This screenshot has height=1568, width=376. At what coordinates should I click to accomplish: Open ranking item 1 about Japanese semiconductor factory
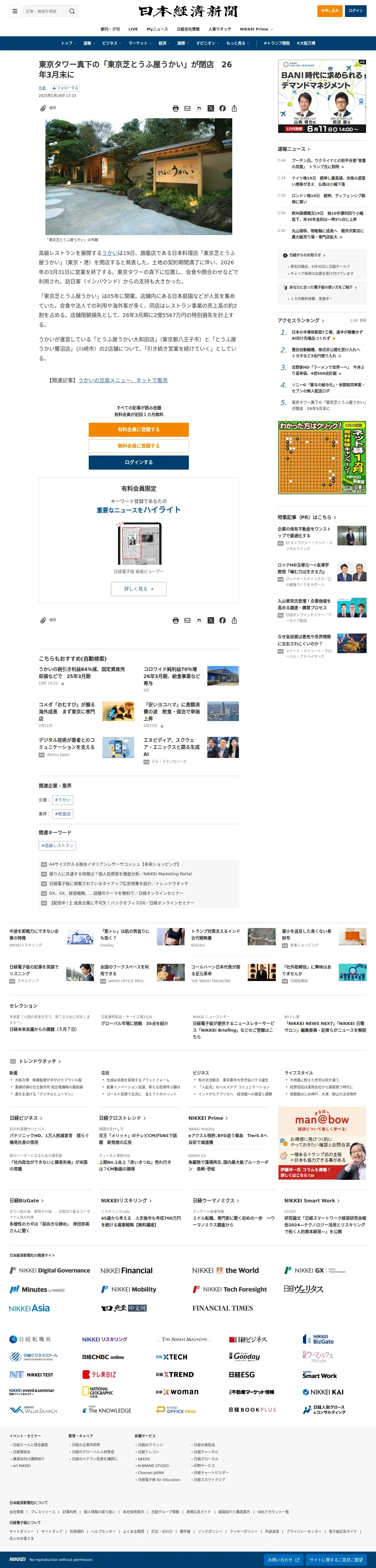click(x=327, y=335)
